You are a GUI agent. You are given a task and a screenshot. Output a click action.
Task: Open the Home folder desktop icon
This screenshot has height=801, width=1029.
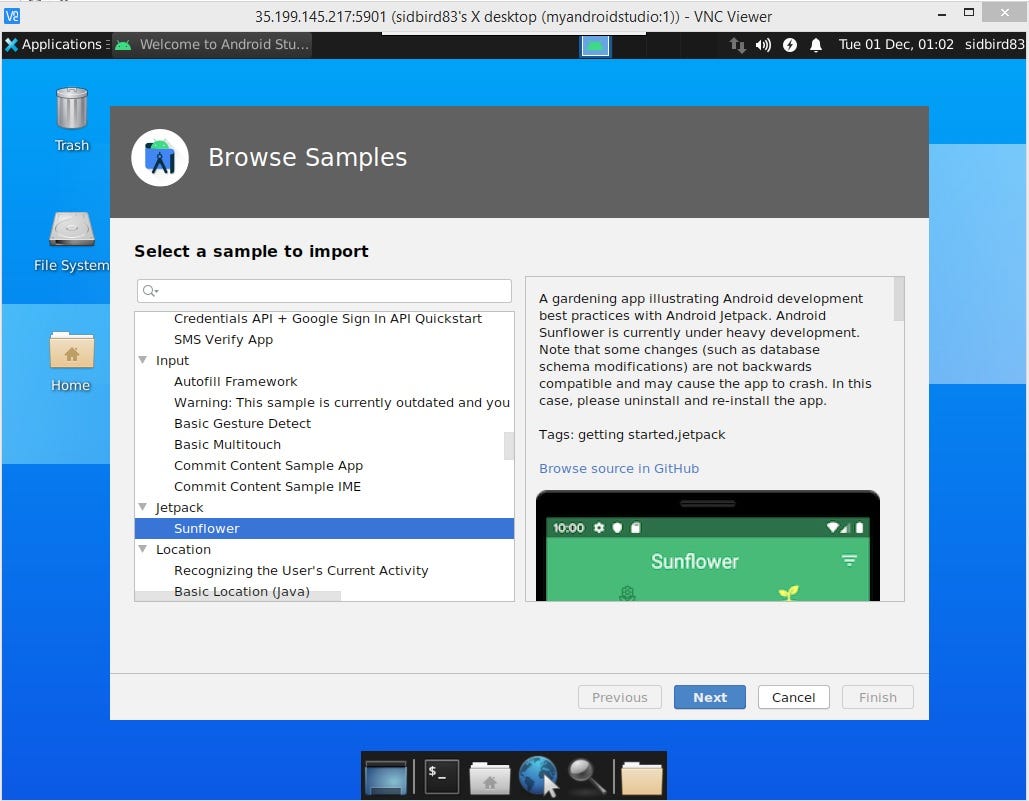[72, 350]
